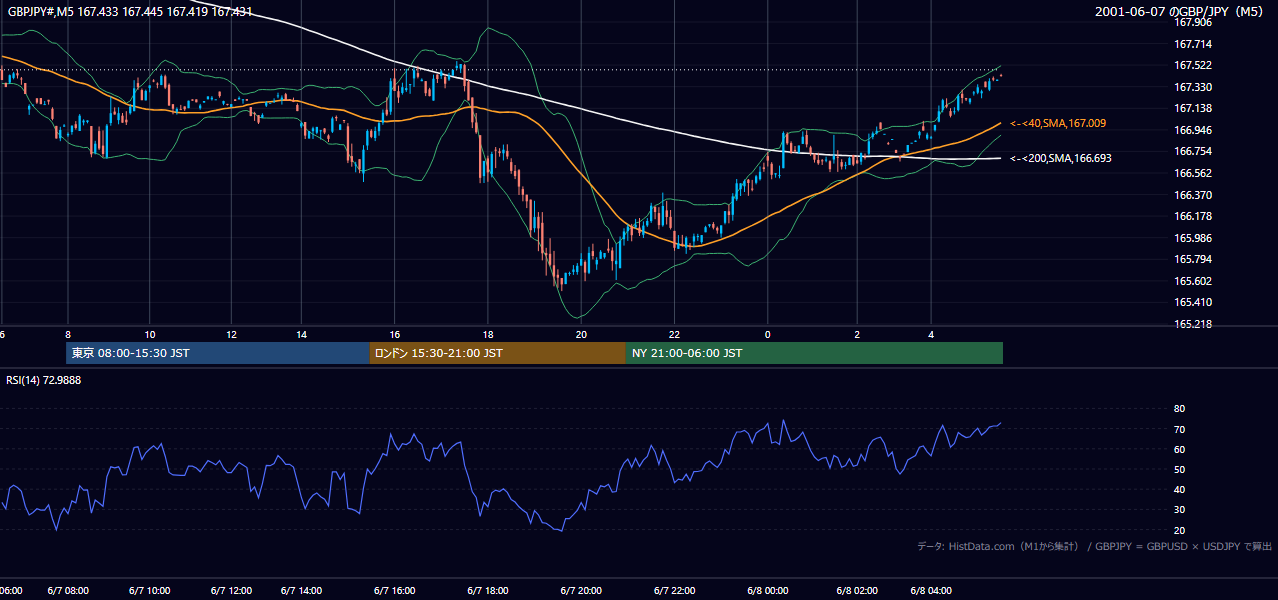1278x600 pixels.
Task: Click price axis value 165.986
Action: pos(1192,238)
